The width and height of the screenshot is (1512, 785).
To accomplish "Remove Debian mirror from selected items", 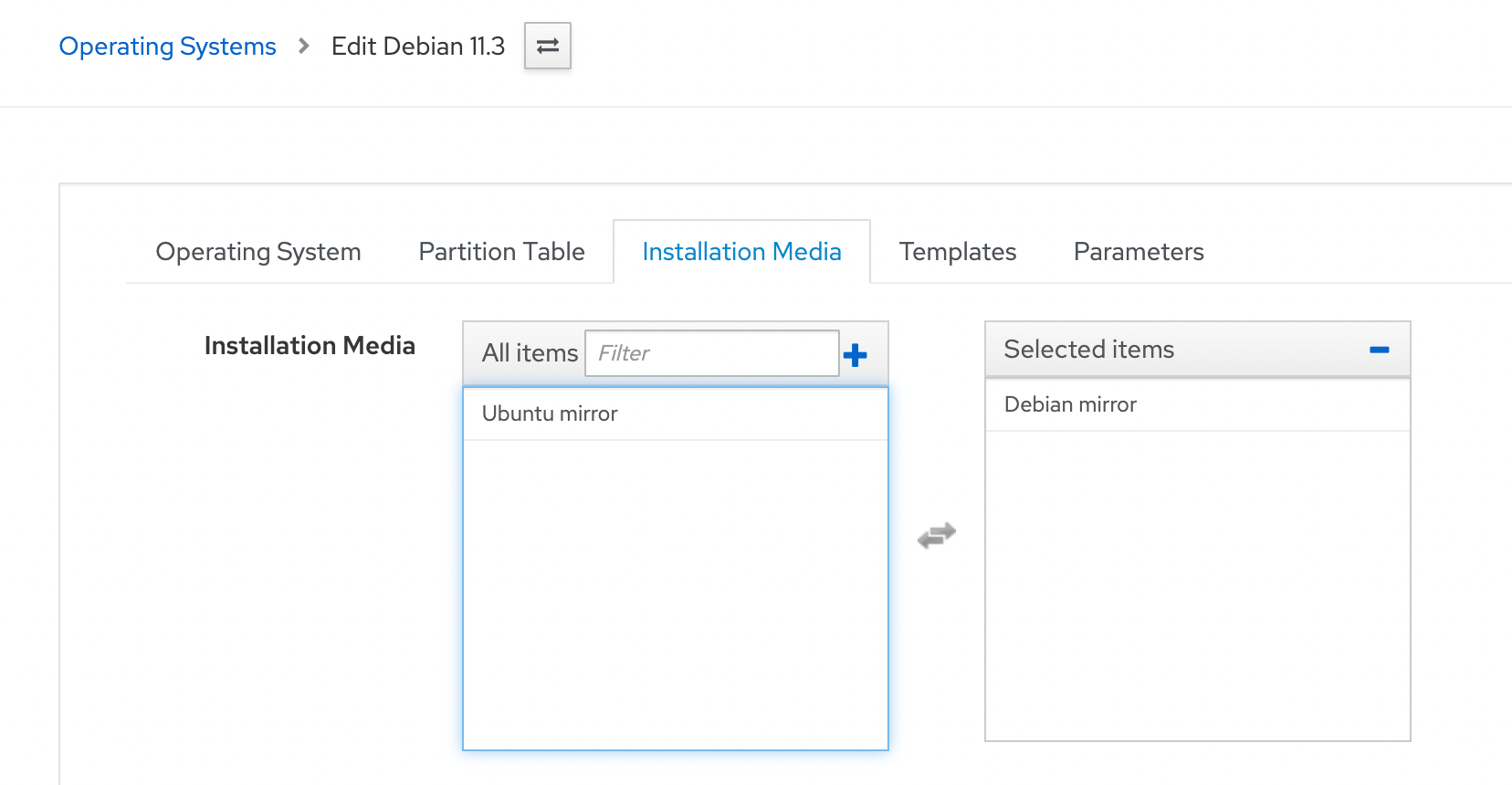I will pyautogui.click(x=1070, y=404).
